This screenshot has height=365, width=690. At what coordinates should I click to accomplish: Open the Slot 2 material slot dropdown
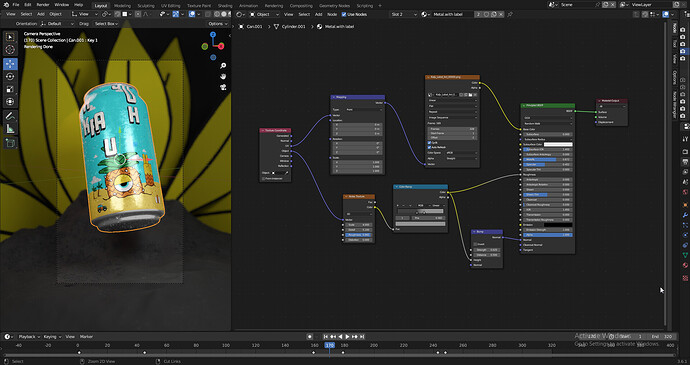404,14
